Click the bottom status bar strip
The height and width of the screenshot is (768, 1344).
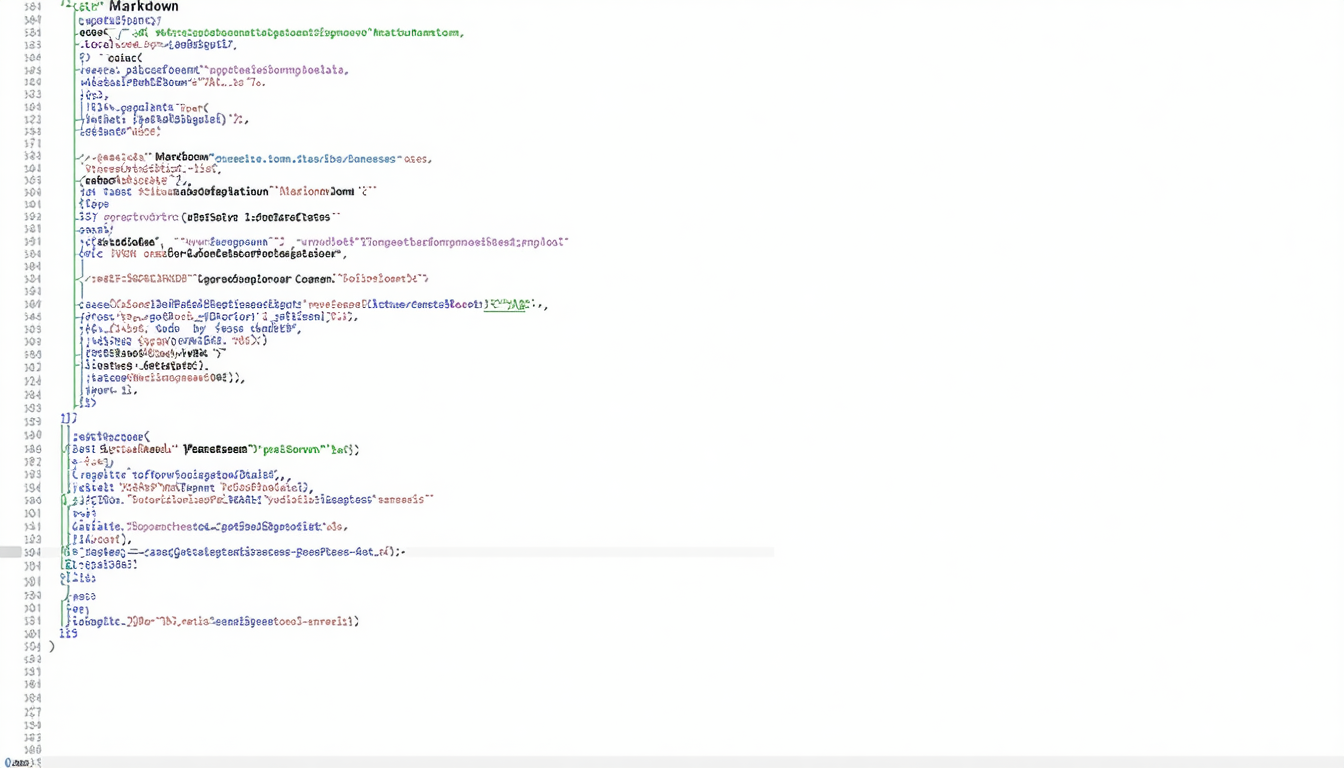pyautogui.click(x=700, y=762)
